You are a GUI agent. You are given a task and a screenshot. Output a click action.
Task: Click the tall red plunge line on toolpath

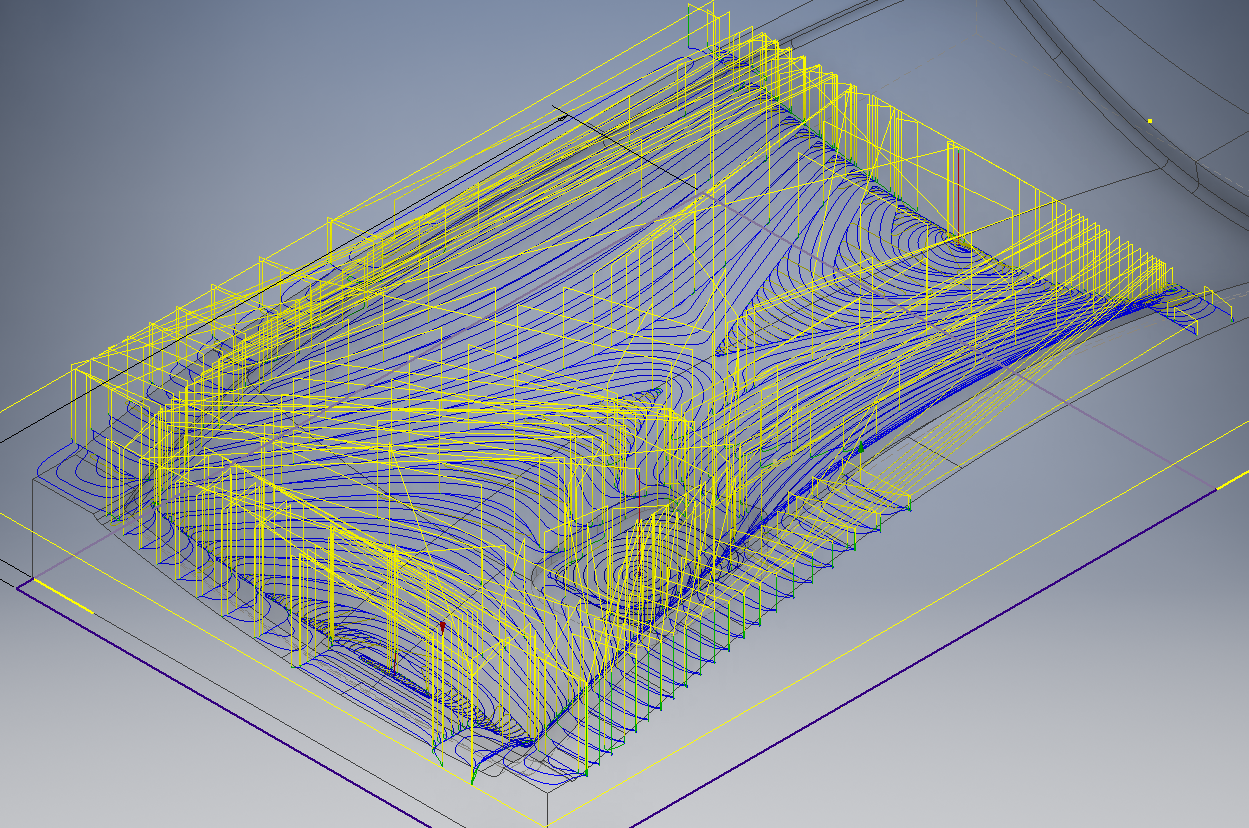tap(959, 195)
